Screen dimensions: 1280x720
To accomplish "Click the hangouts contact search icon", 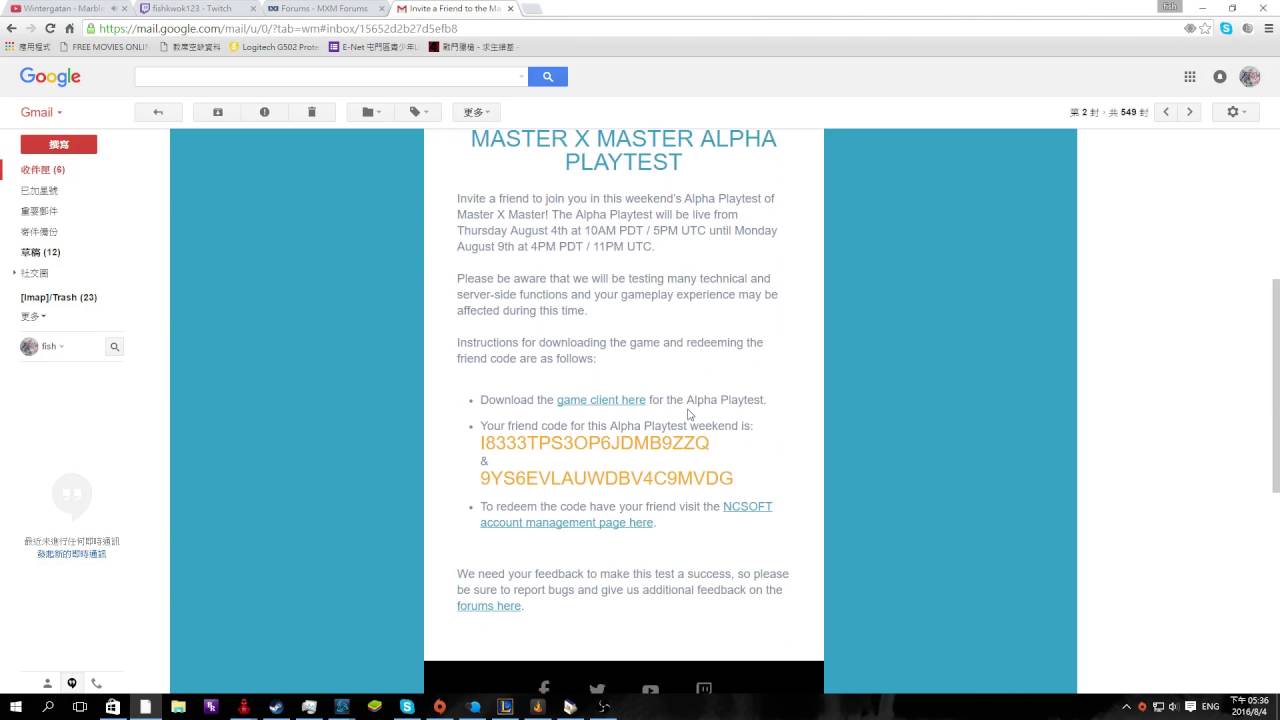I will 115,347.
